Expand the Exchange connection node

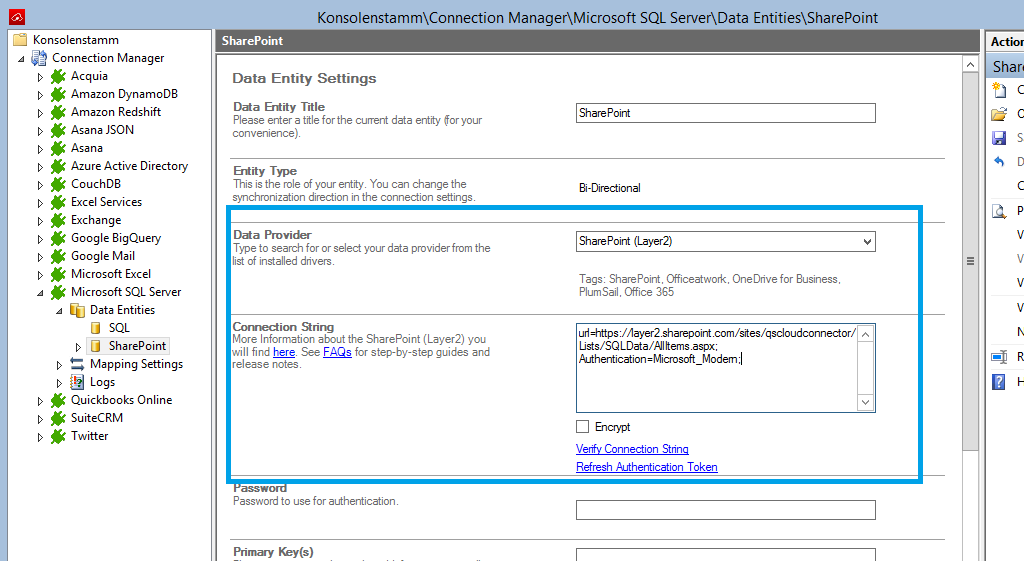[40, 221]
